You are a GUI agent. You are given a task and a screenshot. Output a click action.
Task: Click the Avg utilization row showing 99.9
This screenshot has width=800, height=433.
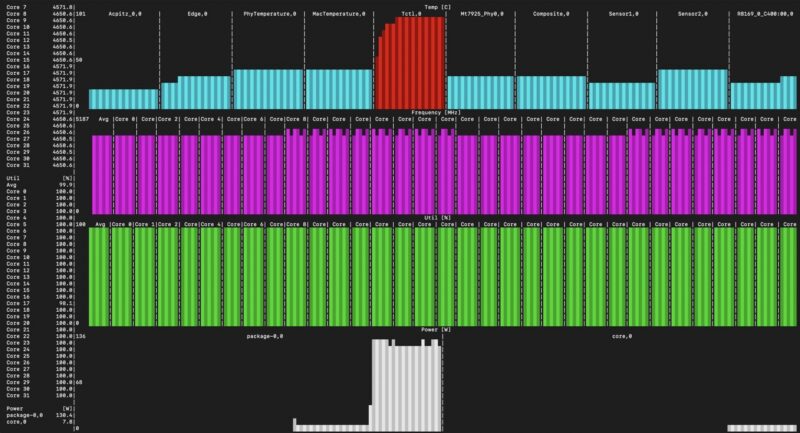coord(39,185)
